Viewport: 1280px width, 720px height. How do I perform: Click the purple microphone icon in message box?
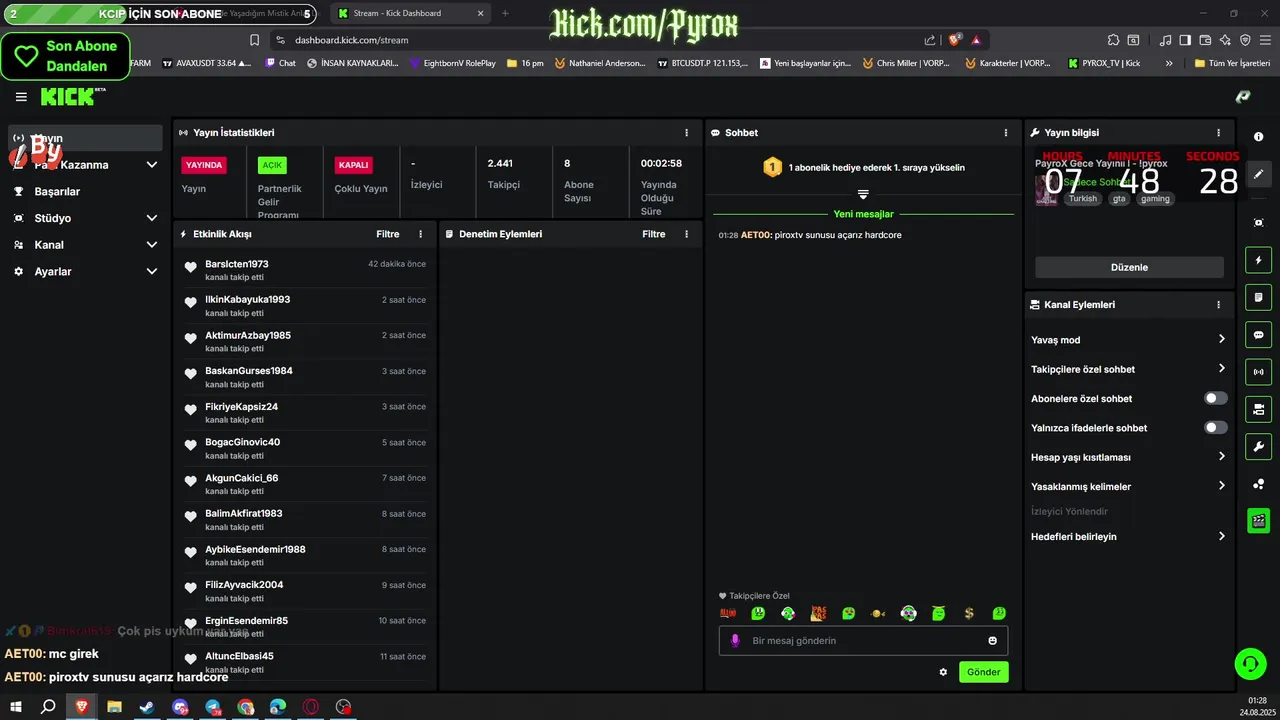(x=735, y=640)
